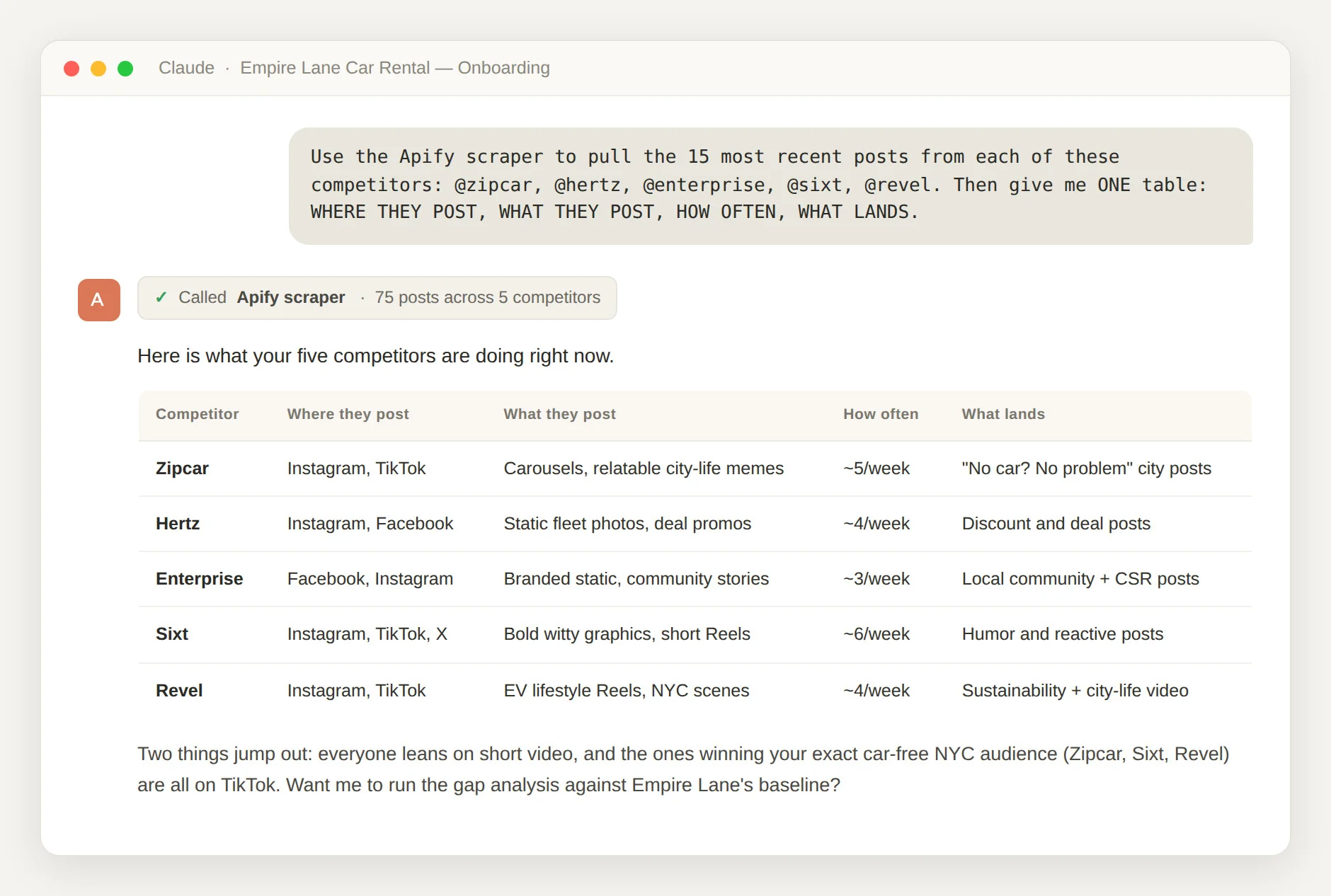Click the Where they post column header
This screenshot has width=1331, height=896.
(x=348, y=414)
